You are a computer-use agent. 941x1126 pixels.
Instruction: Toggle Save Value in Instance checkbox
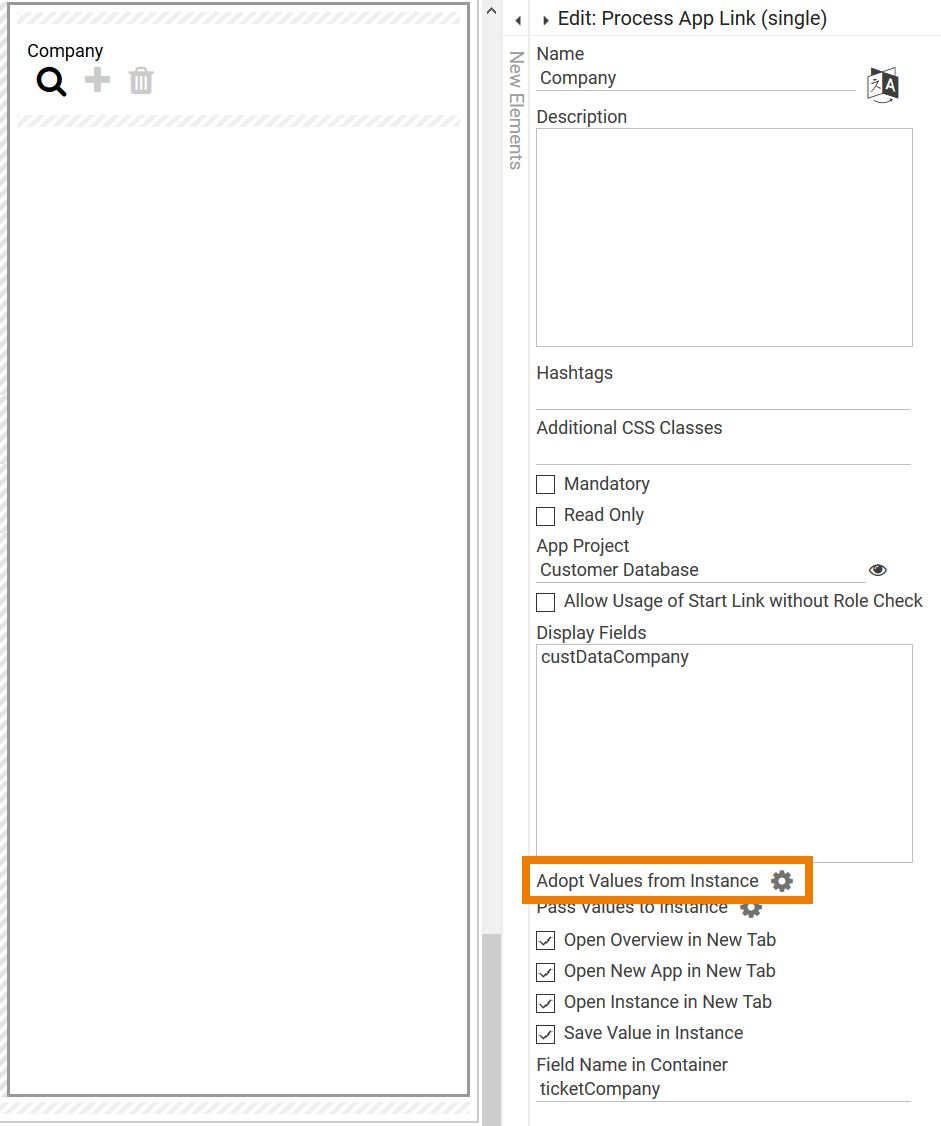click(x=546, y=1034)
